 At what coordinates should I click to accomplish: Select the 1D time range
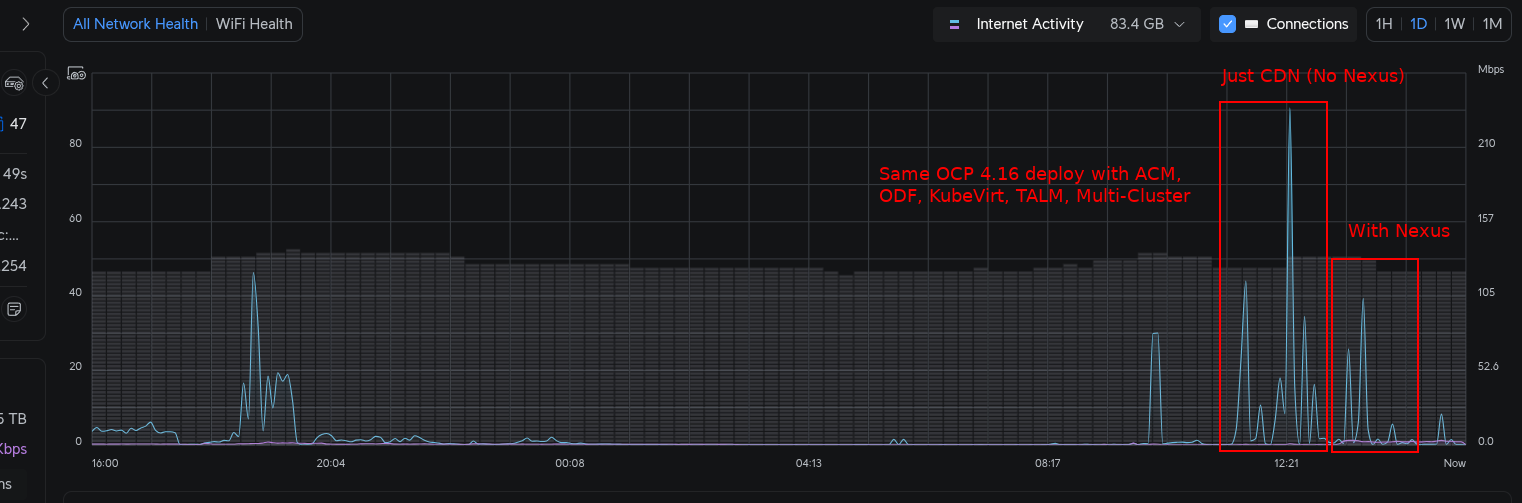pyautogui.click(x=1418, y=24)
